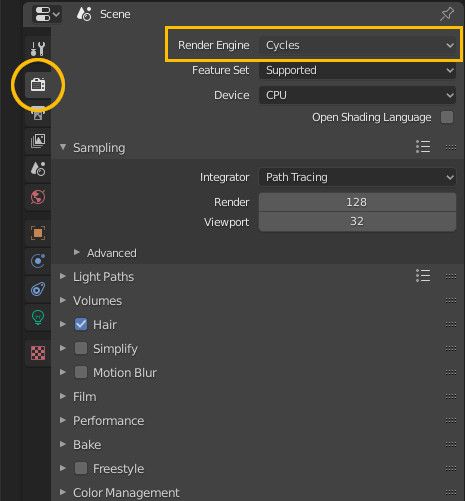Expand the Advanced sampling subpanel
465x501 pixels.
click(x=112, y=253)
